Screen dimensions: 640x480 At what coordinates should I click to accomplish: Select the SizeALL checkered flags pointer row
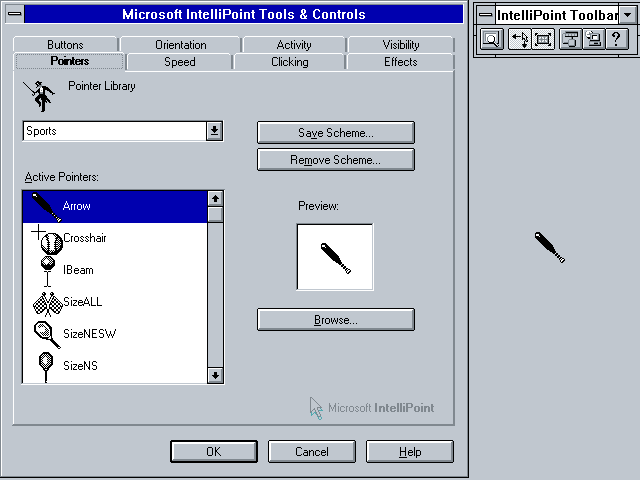pyautogui.click(x=115, y=302)
